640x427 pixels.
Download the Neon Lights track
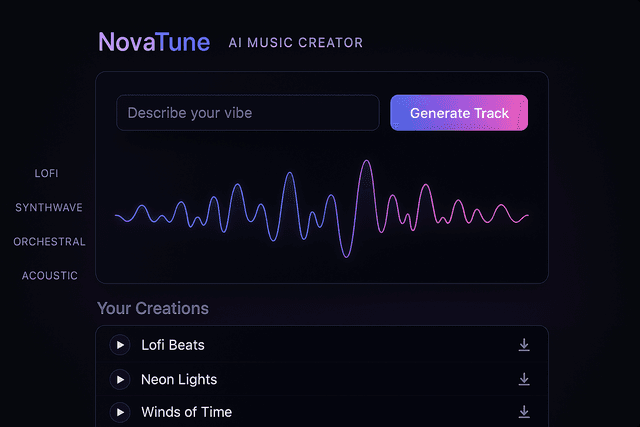coord(524,380)
